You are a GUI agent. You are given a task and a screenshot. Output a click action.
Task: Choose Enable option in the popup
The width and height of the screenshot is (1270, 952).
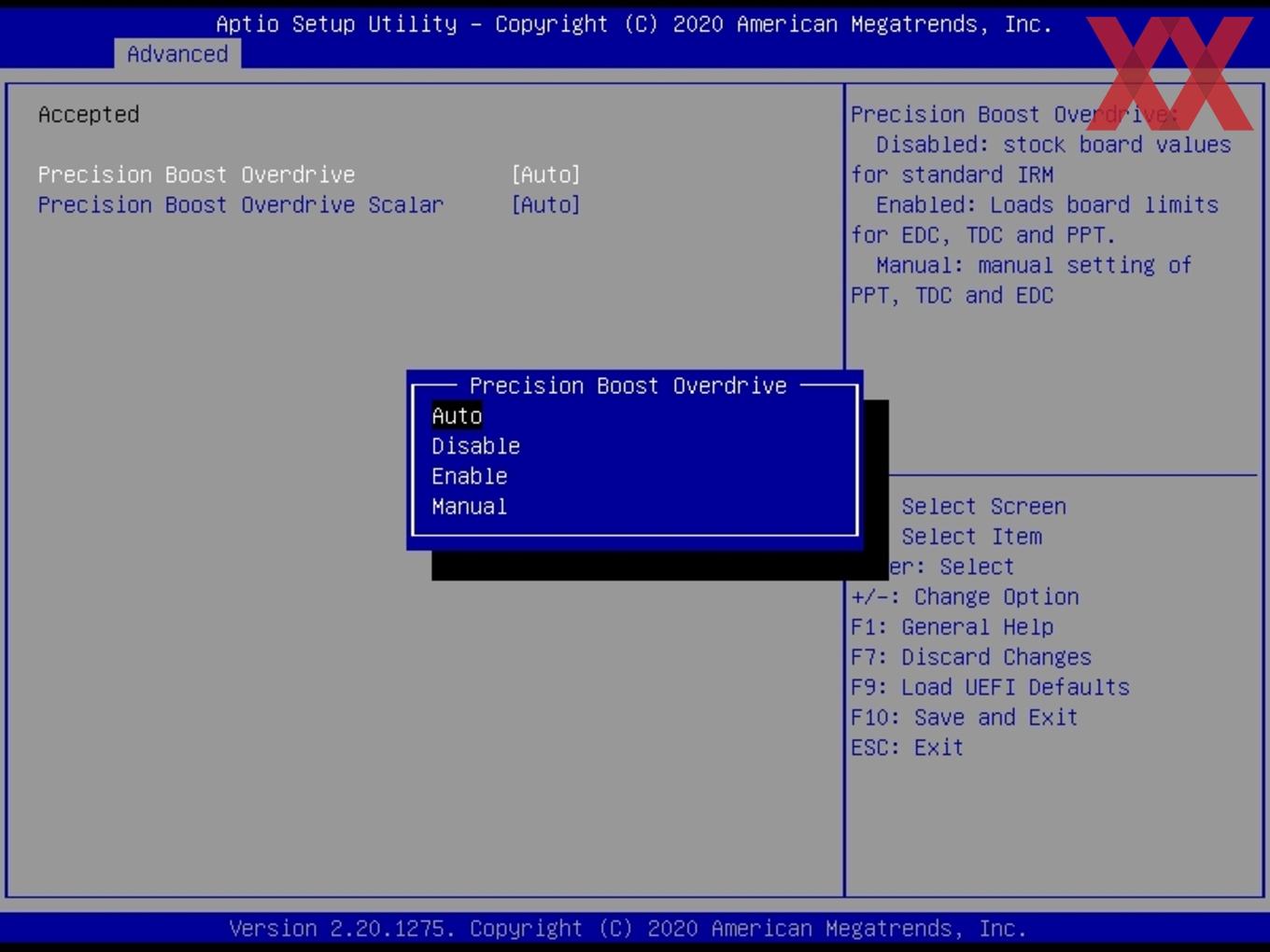point(469,476)
